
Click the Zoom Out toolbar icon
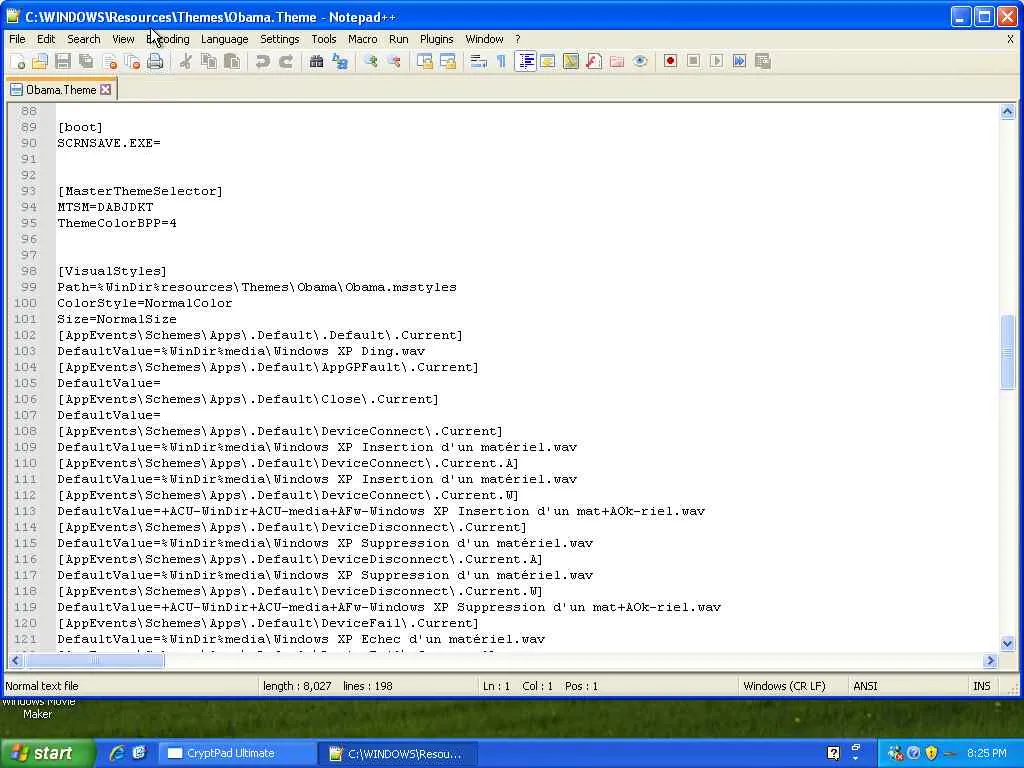pos(394,61)
